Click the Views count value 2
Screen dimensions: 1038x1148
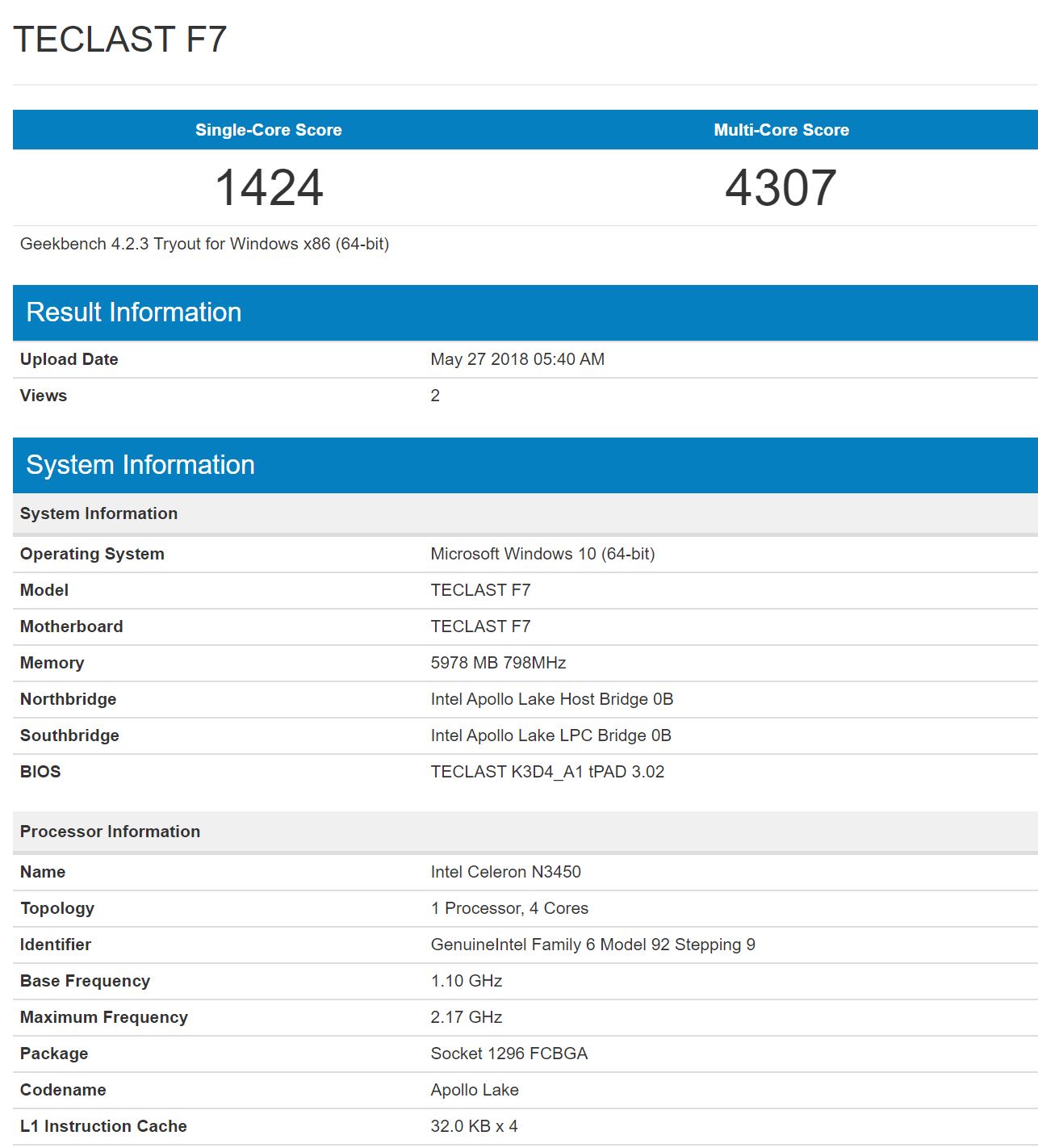pos(435,396)
